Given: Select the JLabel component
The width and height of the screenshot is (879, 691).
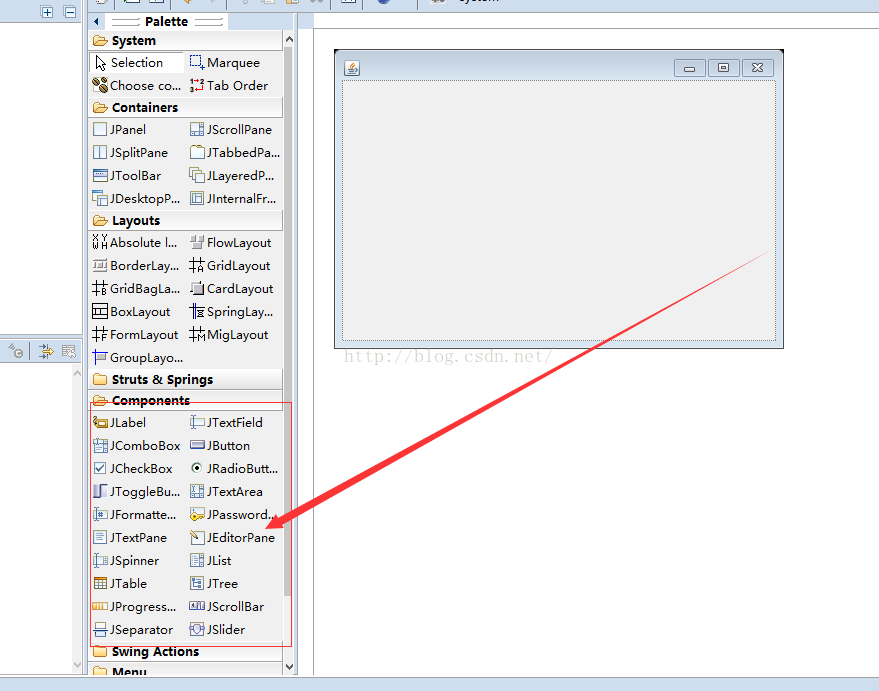Looking at the screenshot, I should click(x=119, y=423).
